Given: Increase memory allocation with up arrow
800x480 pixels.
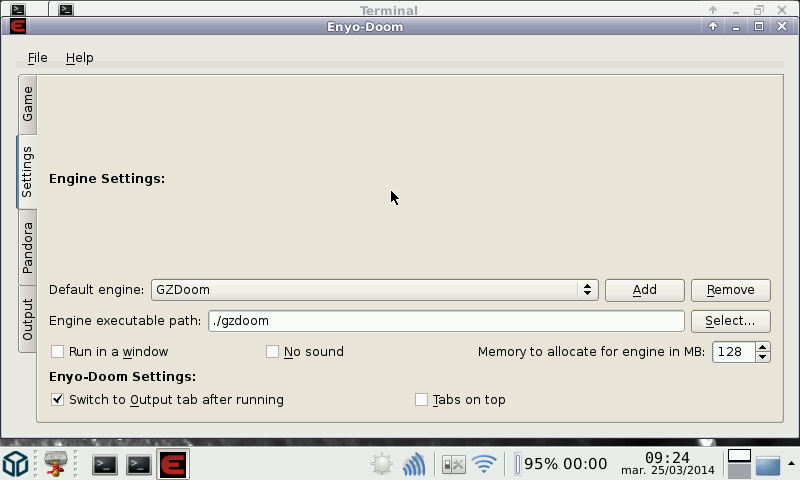Looking at the screenshot, I should (763, 347).
